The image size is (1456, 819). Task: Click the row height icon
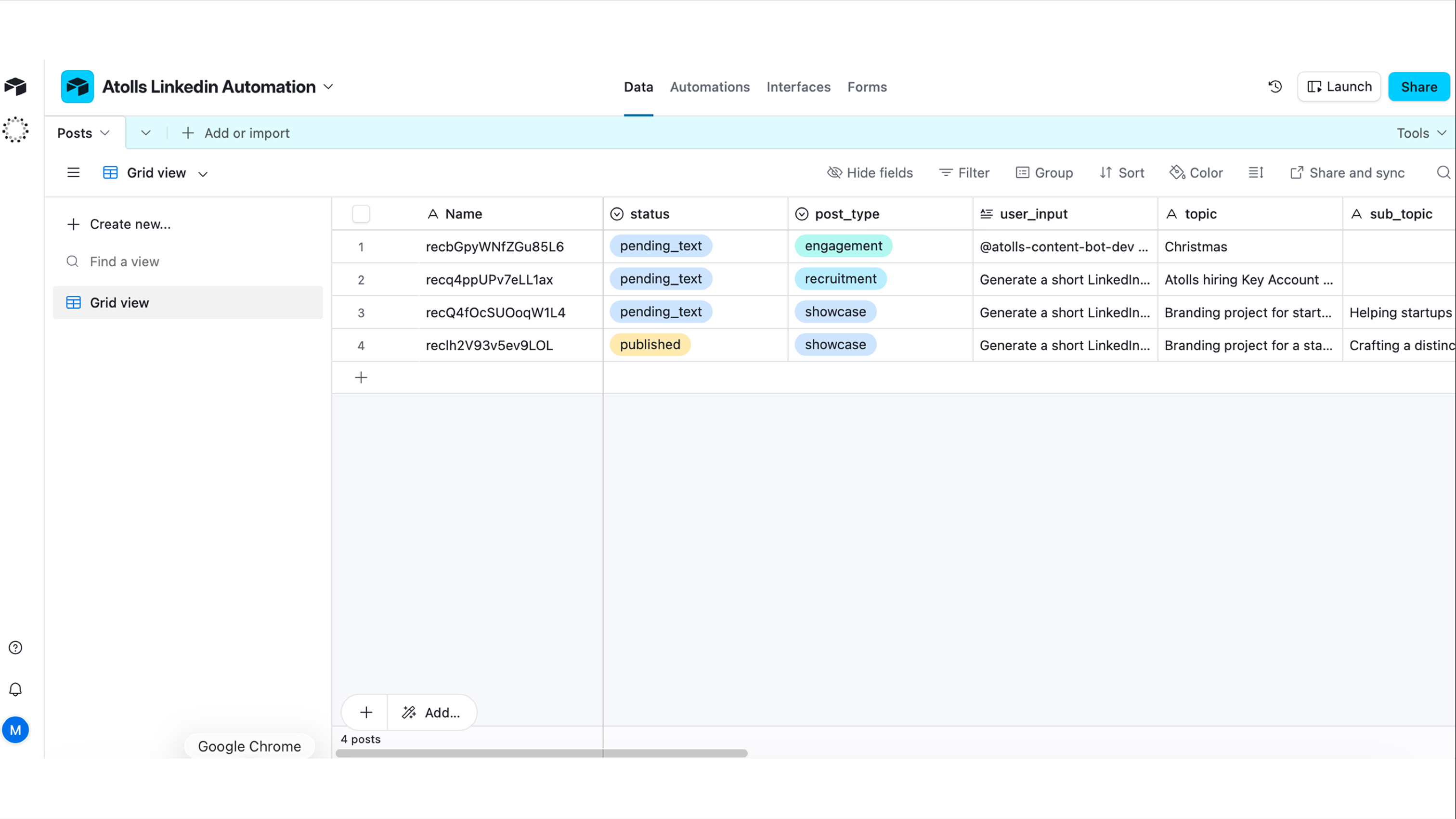1256,172
